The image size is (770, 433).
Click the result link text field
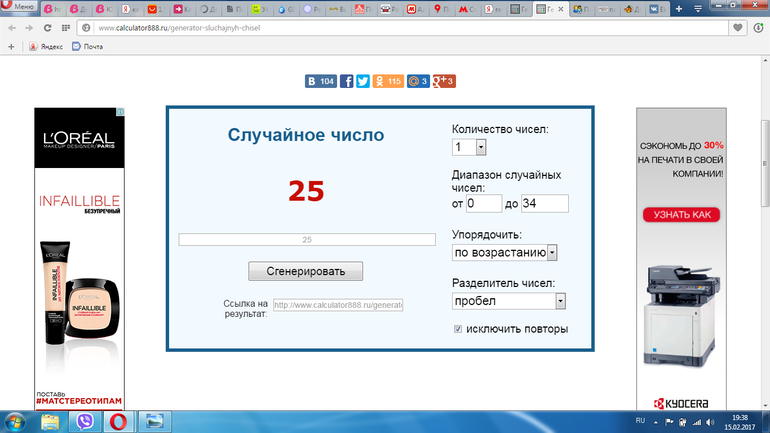tap(337, 306)
